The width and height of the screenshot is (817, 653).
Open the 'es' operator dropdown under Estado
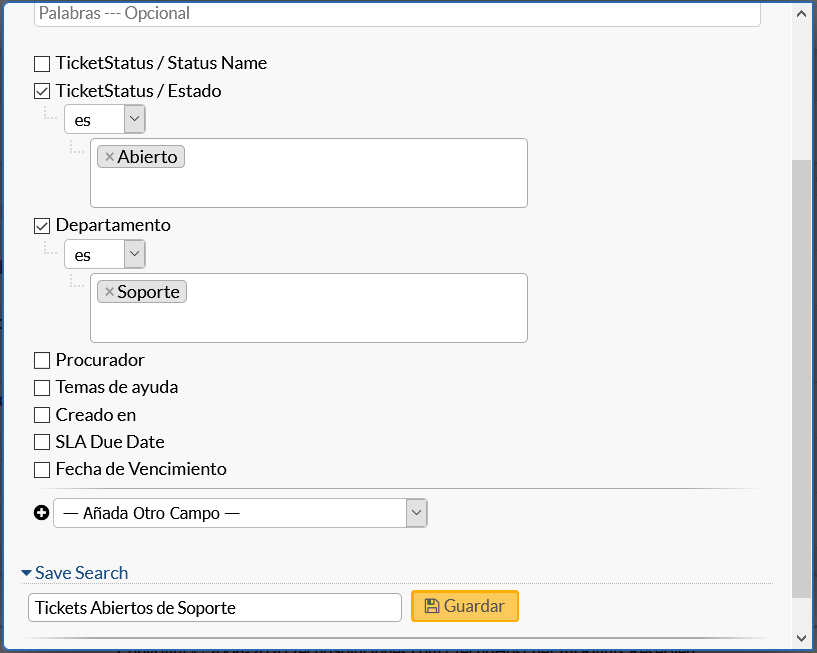tap(105, 120)
